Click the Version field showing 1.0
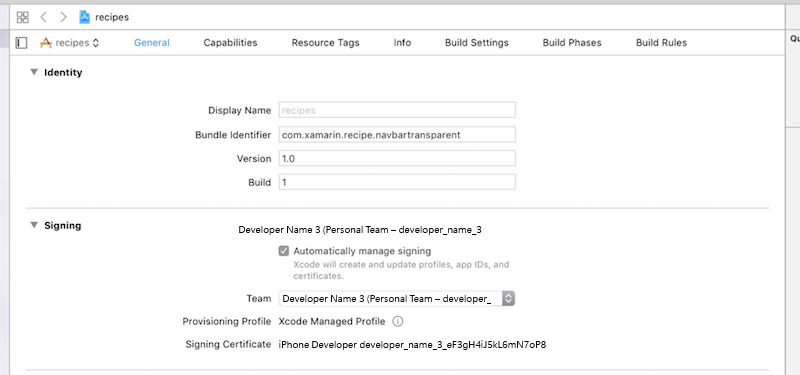Screen dimensions: 800x375 [x=397, y=159]
